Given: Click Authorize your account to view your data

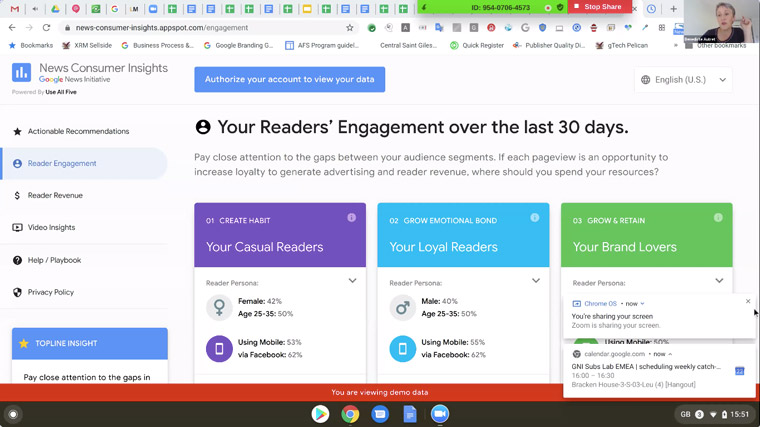Looking at the screenshot, I should [290, 79].
